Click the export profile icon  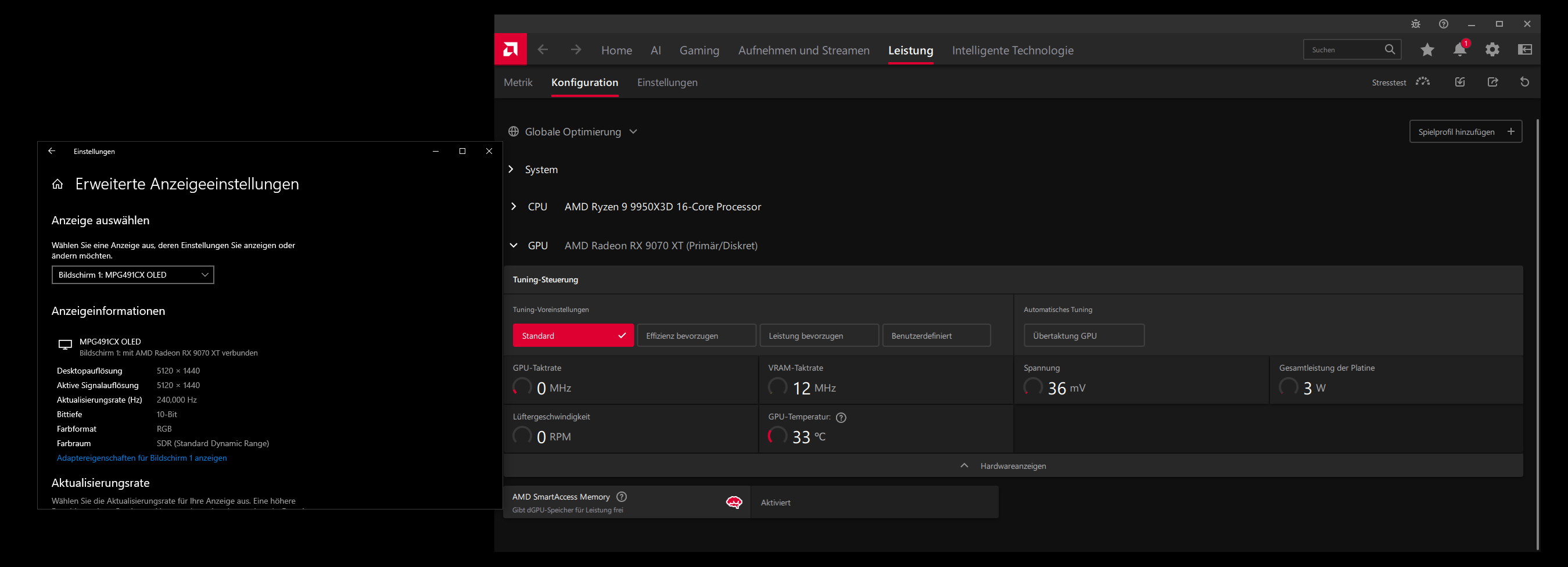(1492, 82)
